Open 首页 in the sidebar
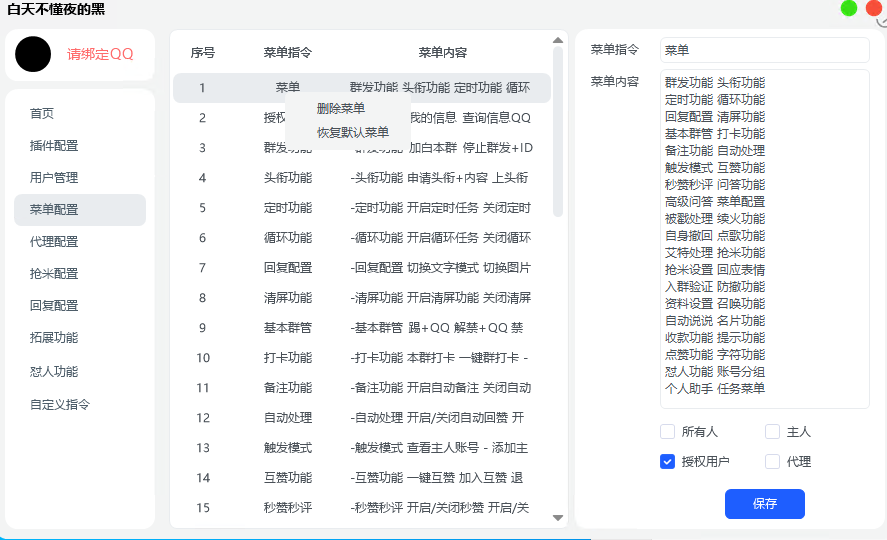887x540 pixels. (42, 114)
